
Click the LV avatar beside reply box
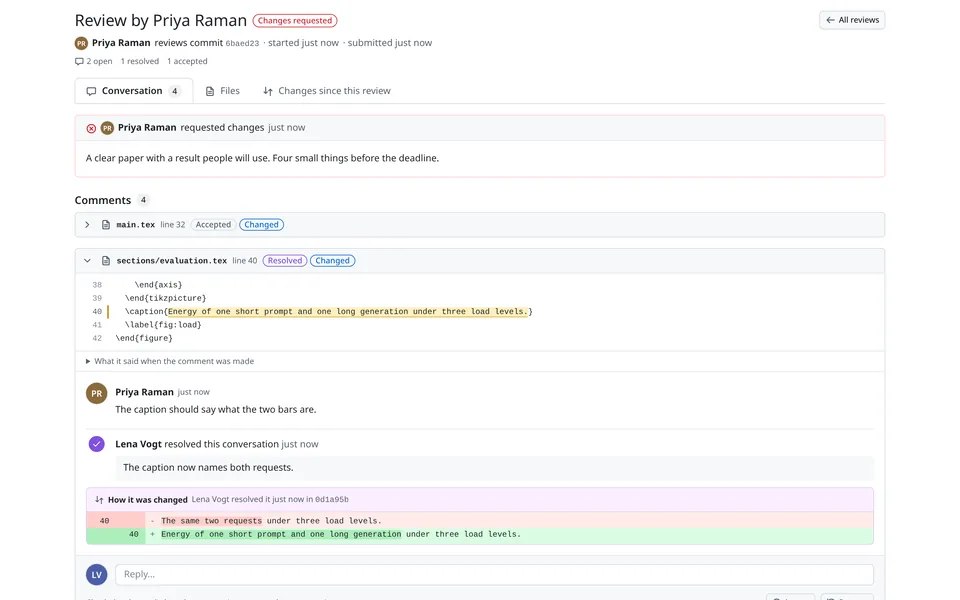coord(97,575)
